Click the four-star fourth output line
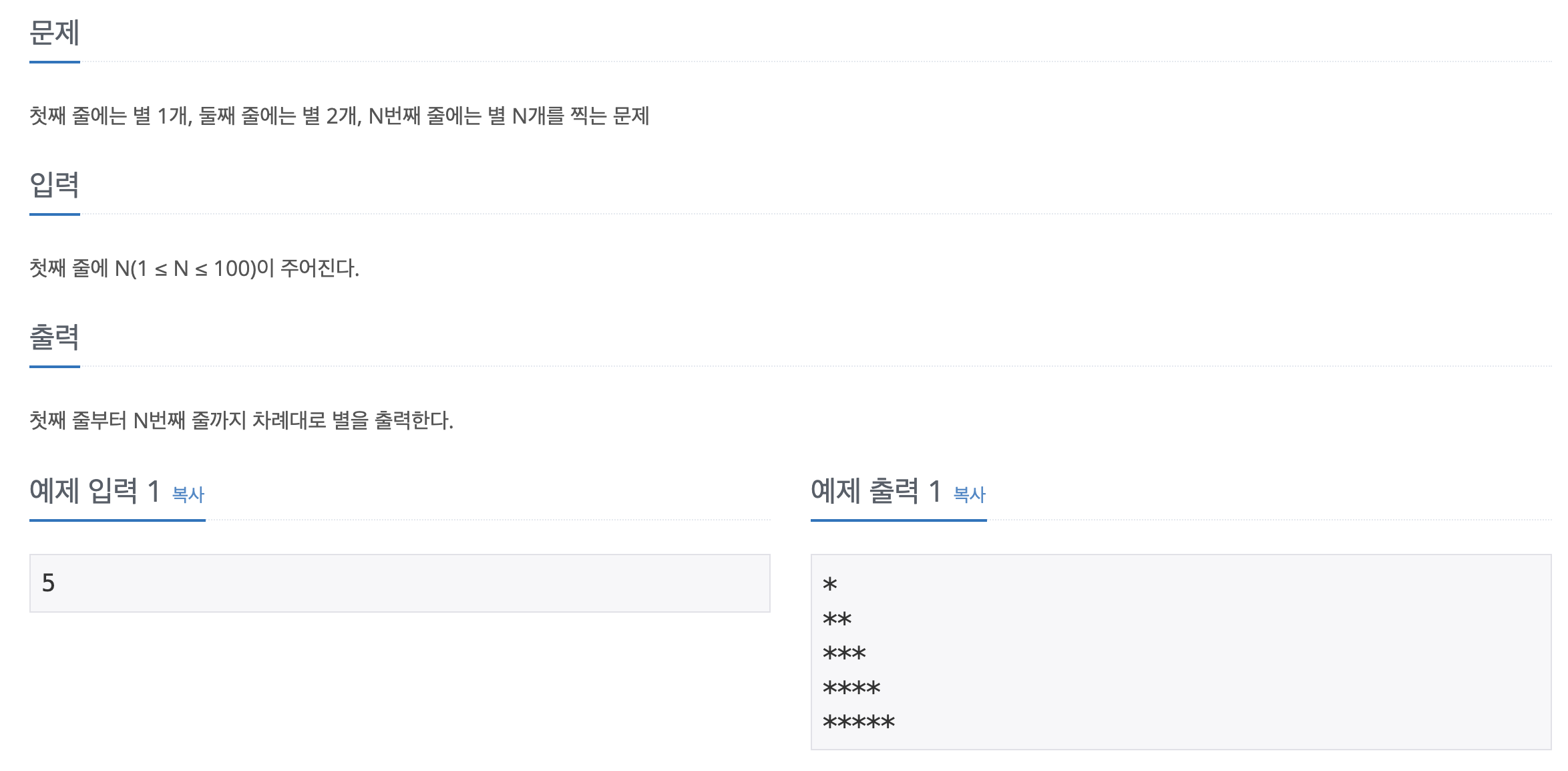1568x771 pixels. click(x=852, y=688)
